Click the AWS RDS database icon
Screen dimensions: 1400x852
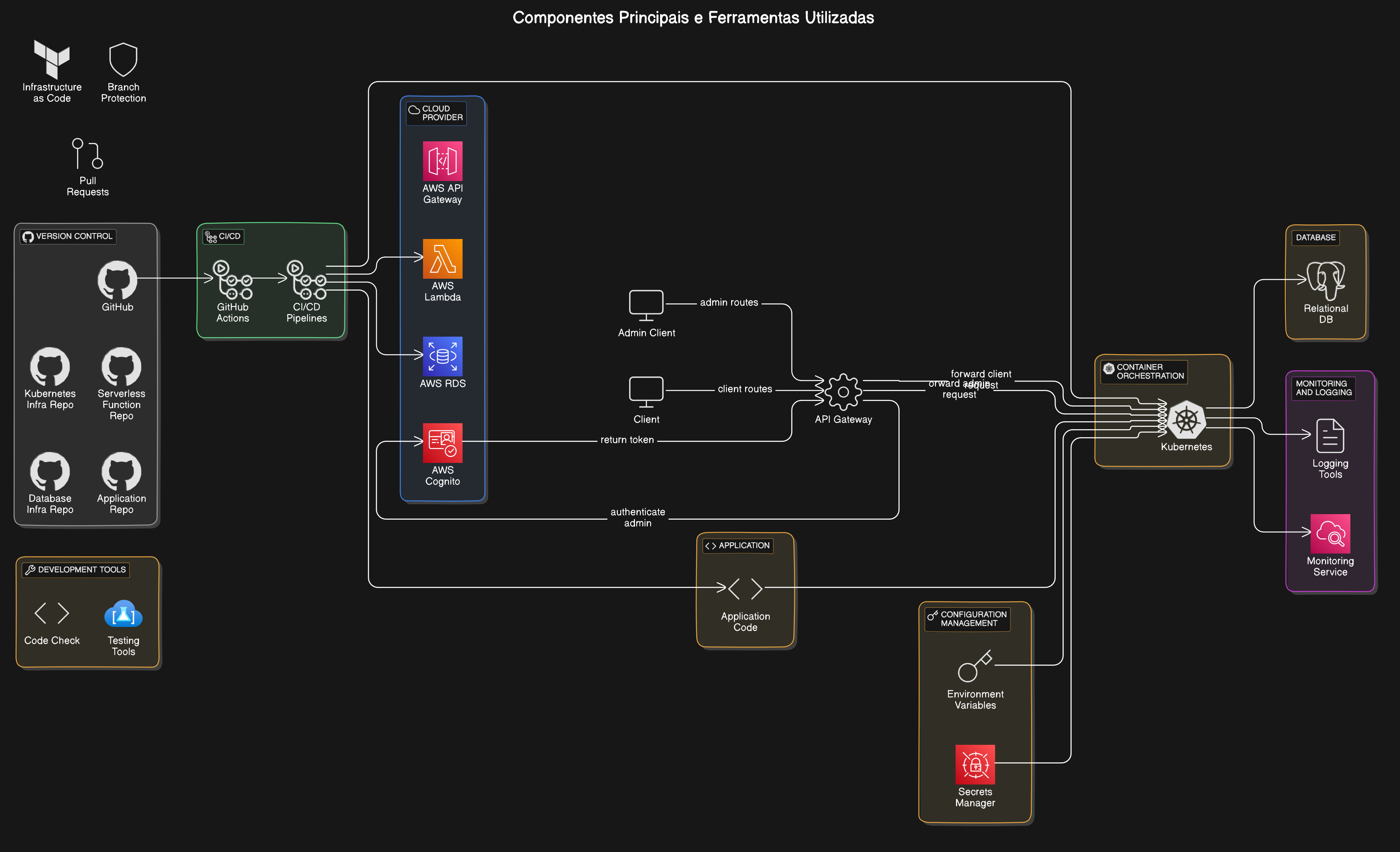[442, 356]
